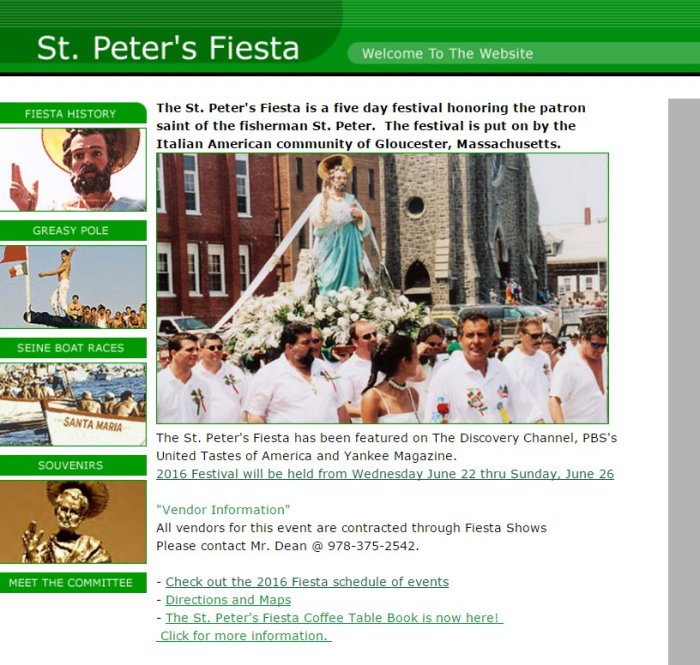The width and height of the screenshot is (700, 665).
Task: Click the line mentioning The Discovery Channel
Action: [387, 438]
